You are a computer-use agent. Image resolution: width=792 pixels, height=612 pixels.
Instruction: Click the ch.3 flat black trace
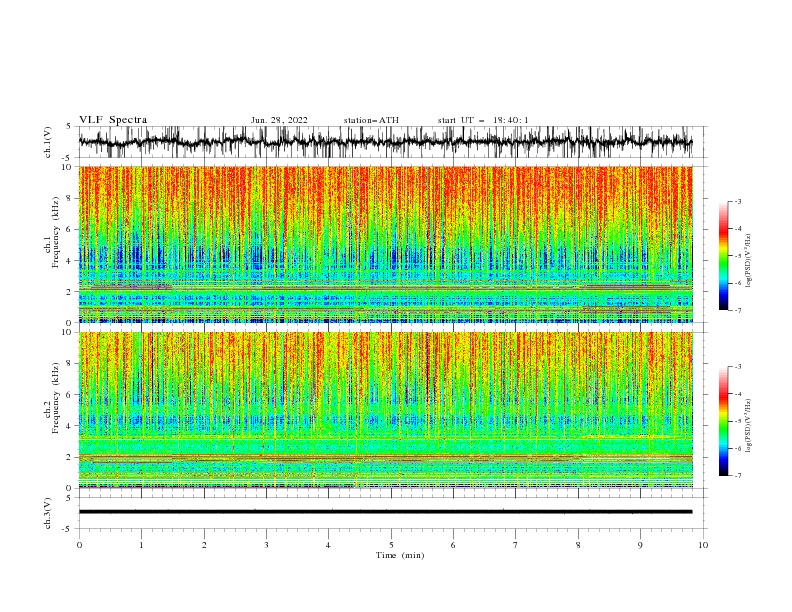coord(385,512)
